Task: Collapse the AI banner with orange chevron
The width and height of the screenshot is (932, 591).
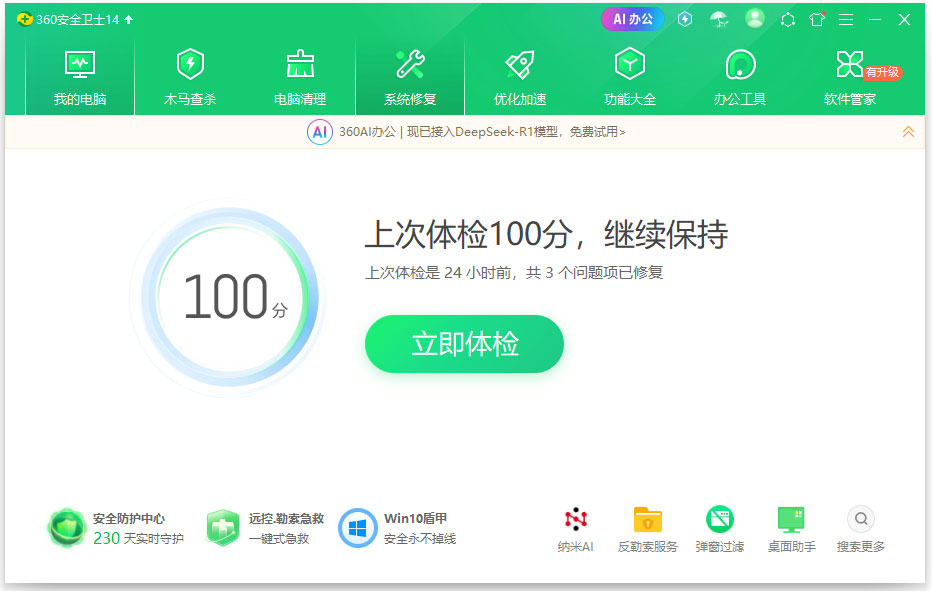Action: coord(908,132)
